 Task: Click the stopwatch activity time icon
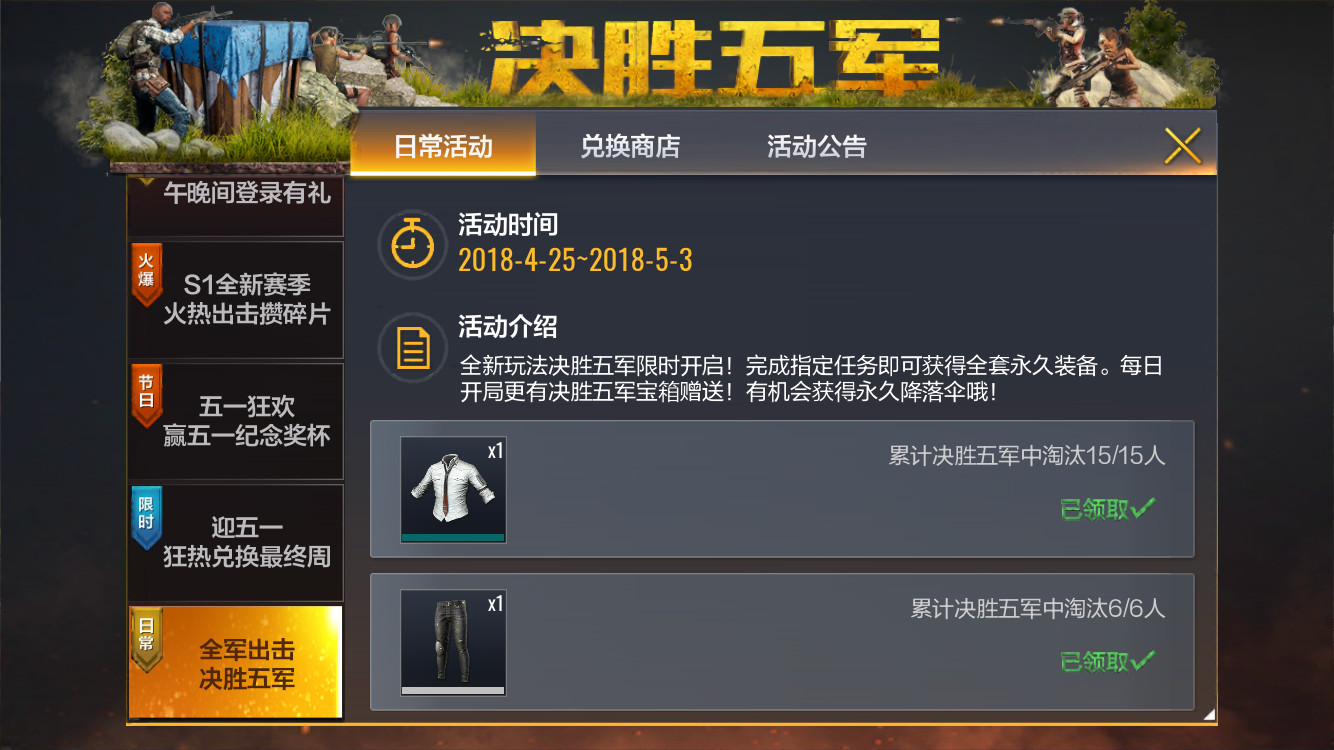point(412,244)
